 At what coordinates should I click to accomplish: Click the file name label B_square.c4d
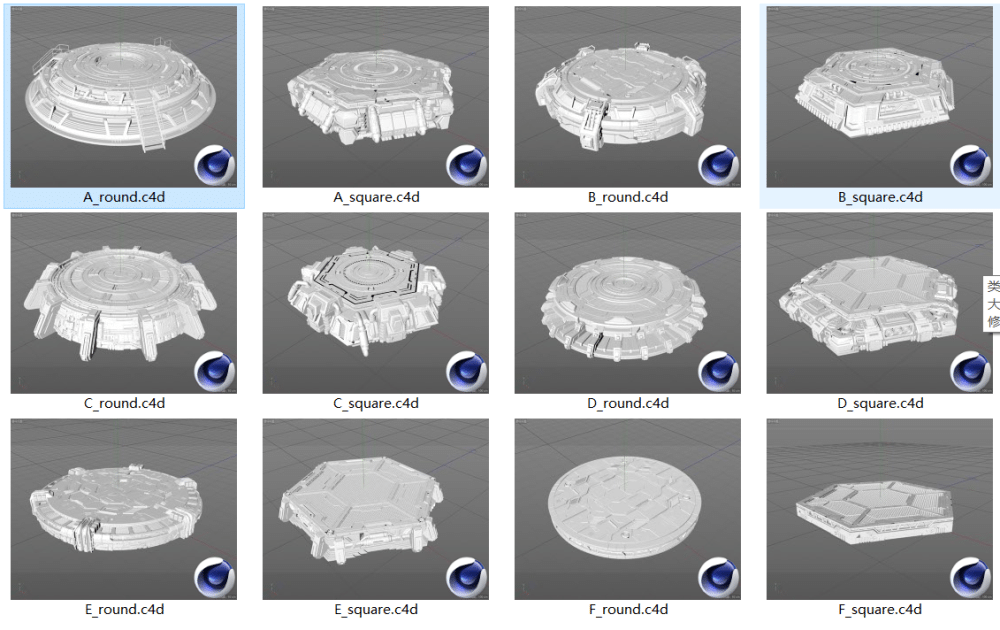click(x=880, y=198)
